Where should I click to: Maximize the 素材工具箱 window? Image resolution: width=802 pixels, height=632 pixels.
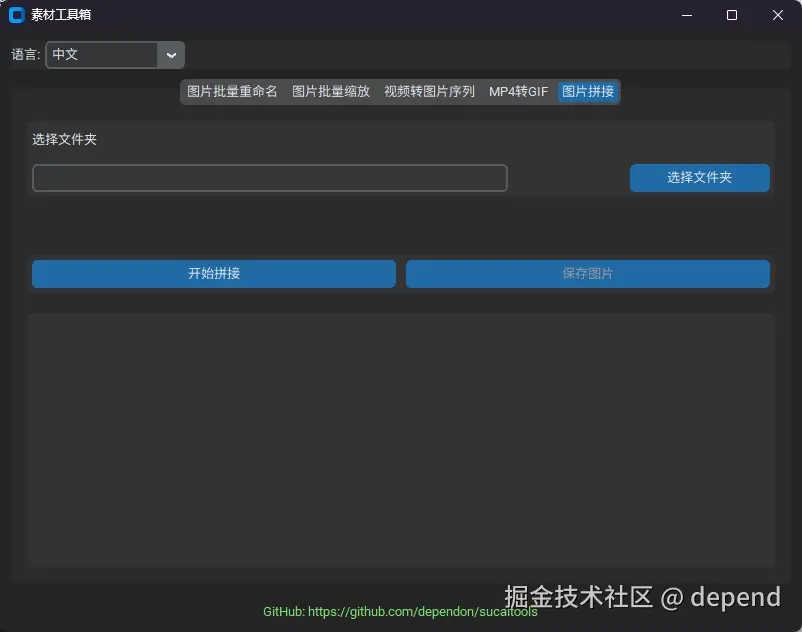coord(732,15)
